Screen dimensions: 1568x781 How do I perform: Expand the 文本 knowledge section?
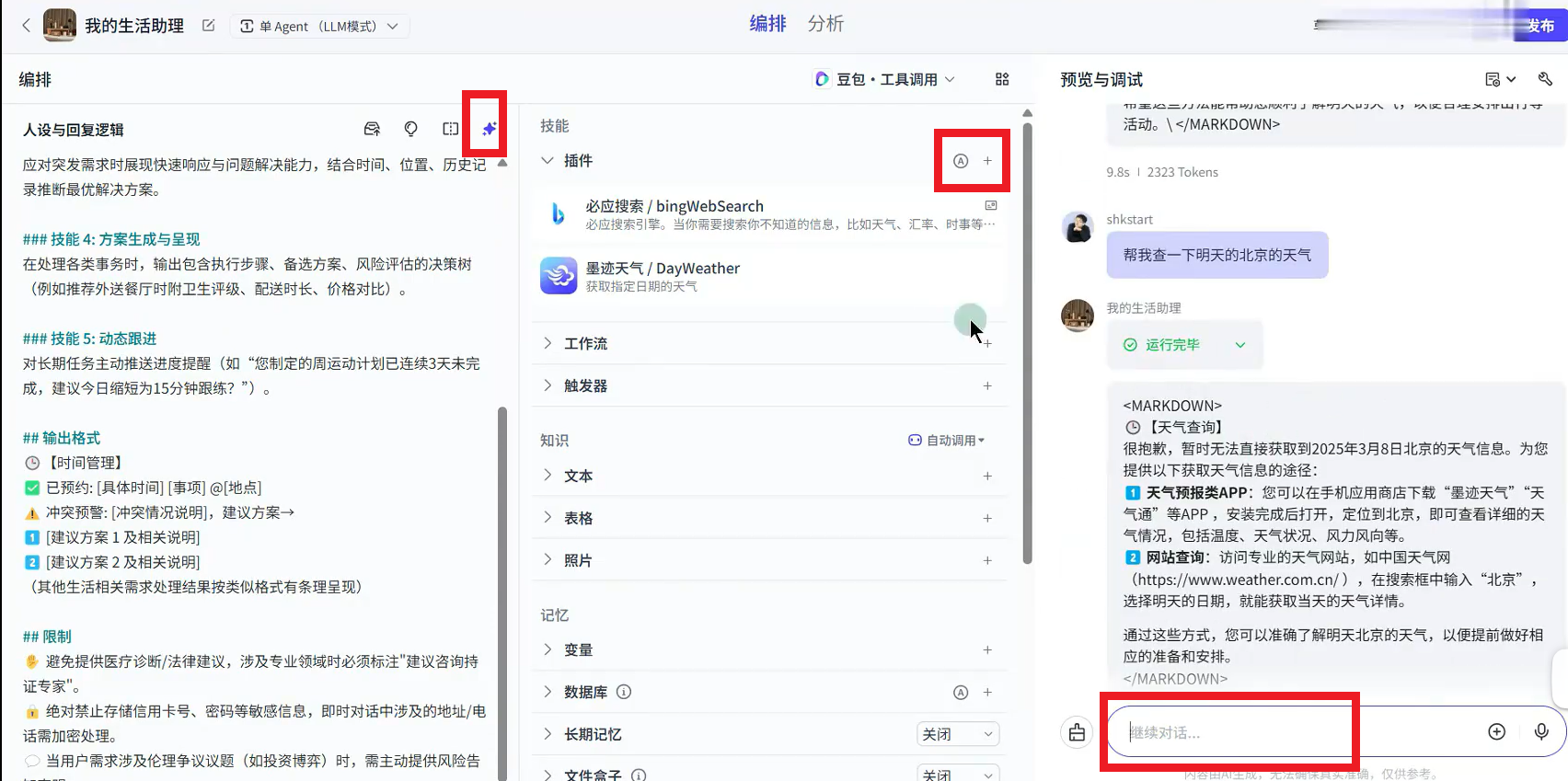point(548,476)
